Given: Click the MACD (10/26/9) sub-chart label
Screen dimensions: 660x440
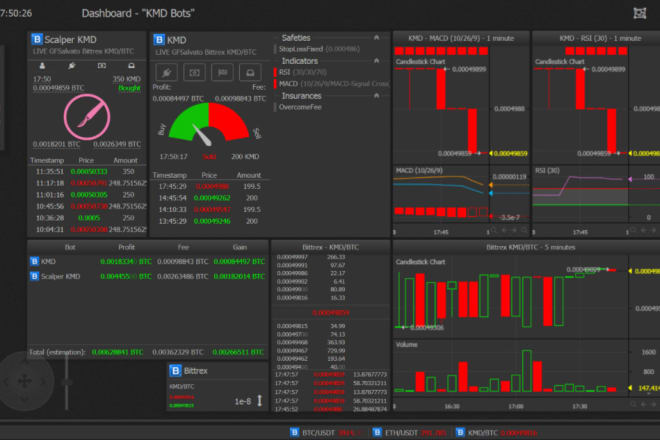Looking at the screenshot, I should (x=419, y=171).
